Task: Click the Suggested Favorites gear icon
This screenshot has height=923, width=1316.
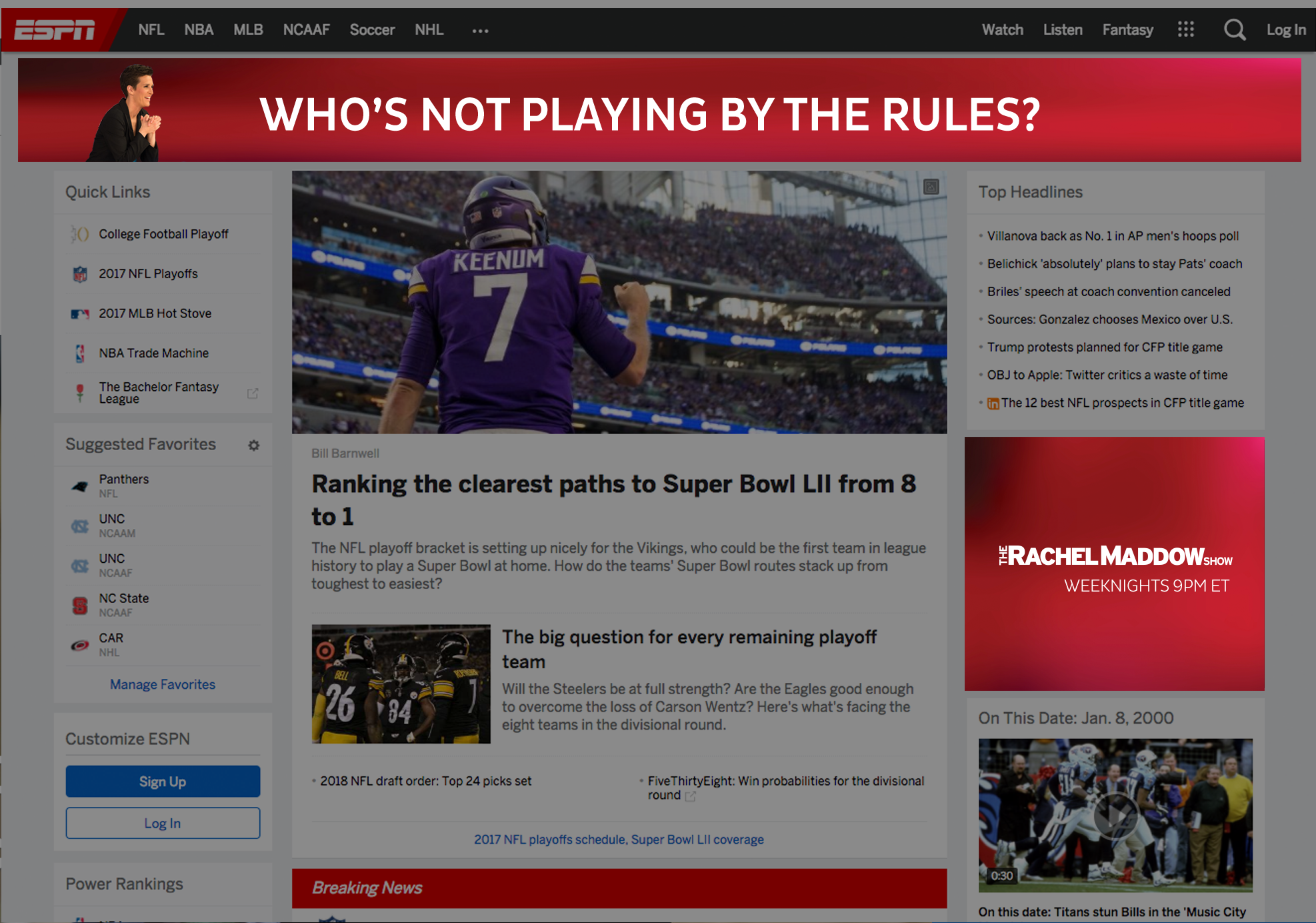Action: [254, 445]
